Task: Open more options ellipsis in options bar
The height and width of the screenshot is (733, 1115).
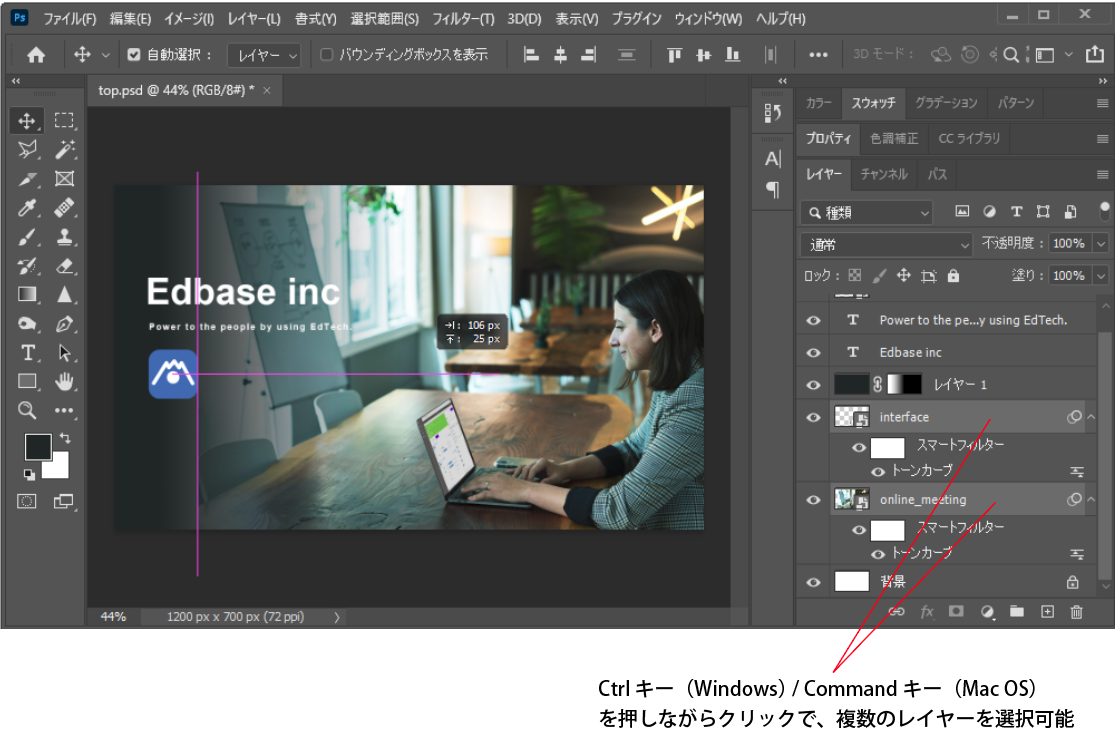Action: coord(818,55)
